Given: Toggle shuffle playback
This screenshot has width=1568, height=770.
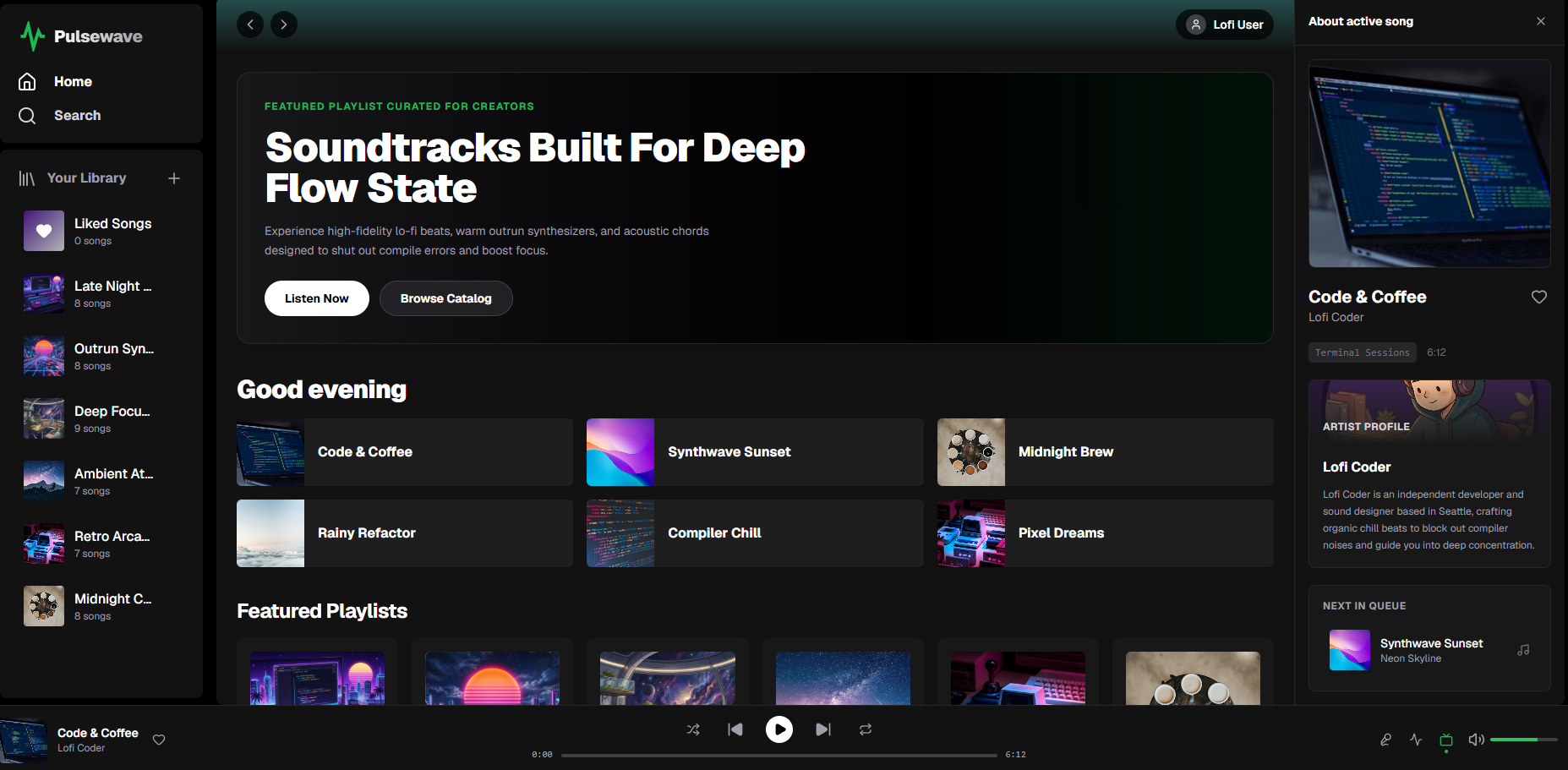Looking at the screenshot, I should pos(693,729).
